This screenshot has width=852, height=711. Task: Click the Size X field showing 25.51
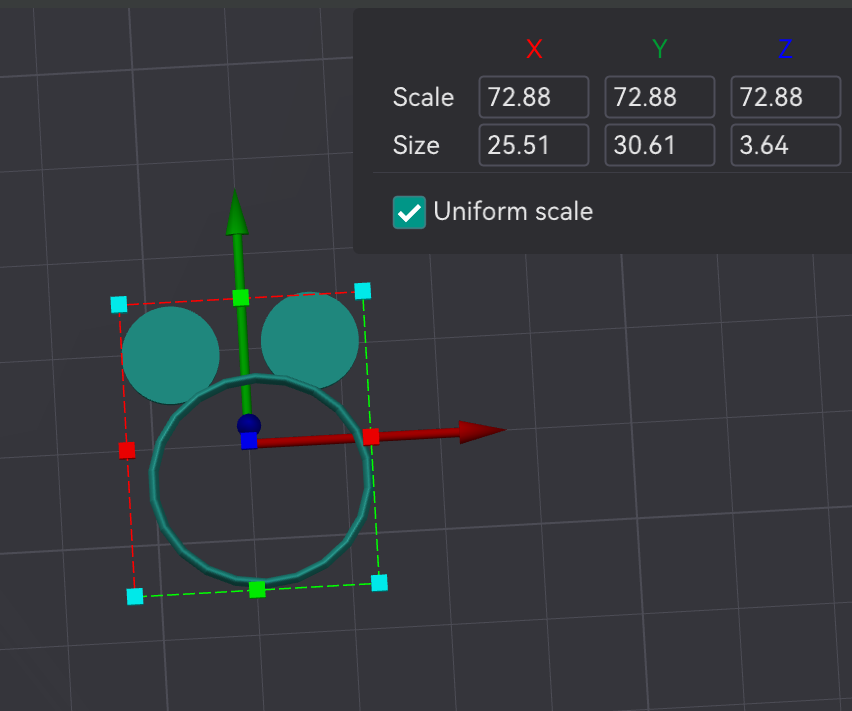point(534,145)
